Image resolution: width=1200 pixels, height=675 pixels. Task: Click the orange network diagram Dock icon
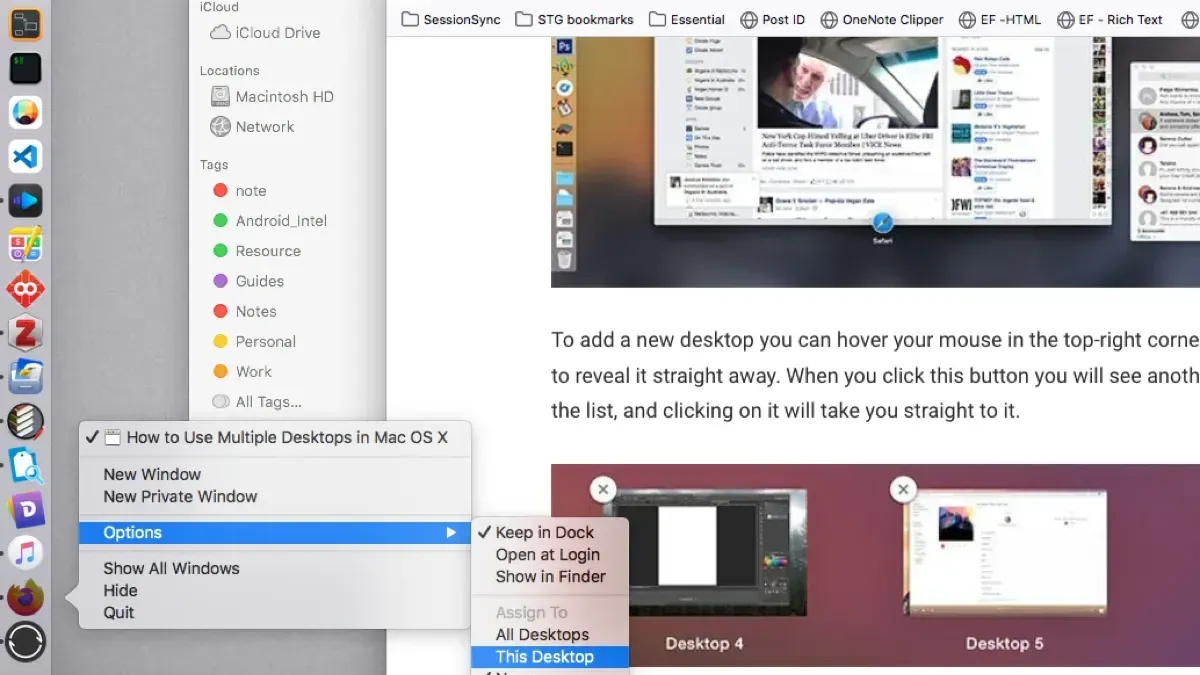[x=25, y=23]
